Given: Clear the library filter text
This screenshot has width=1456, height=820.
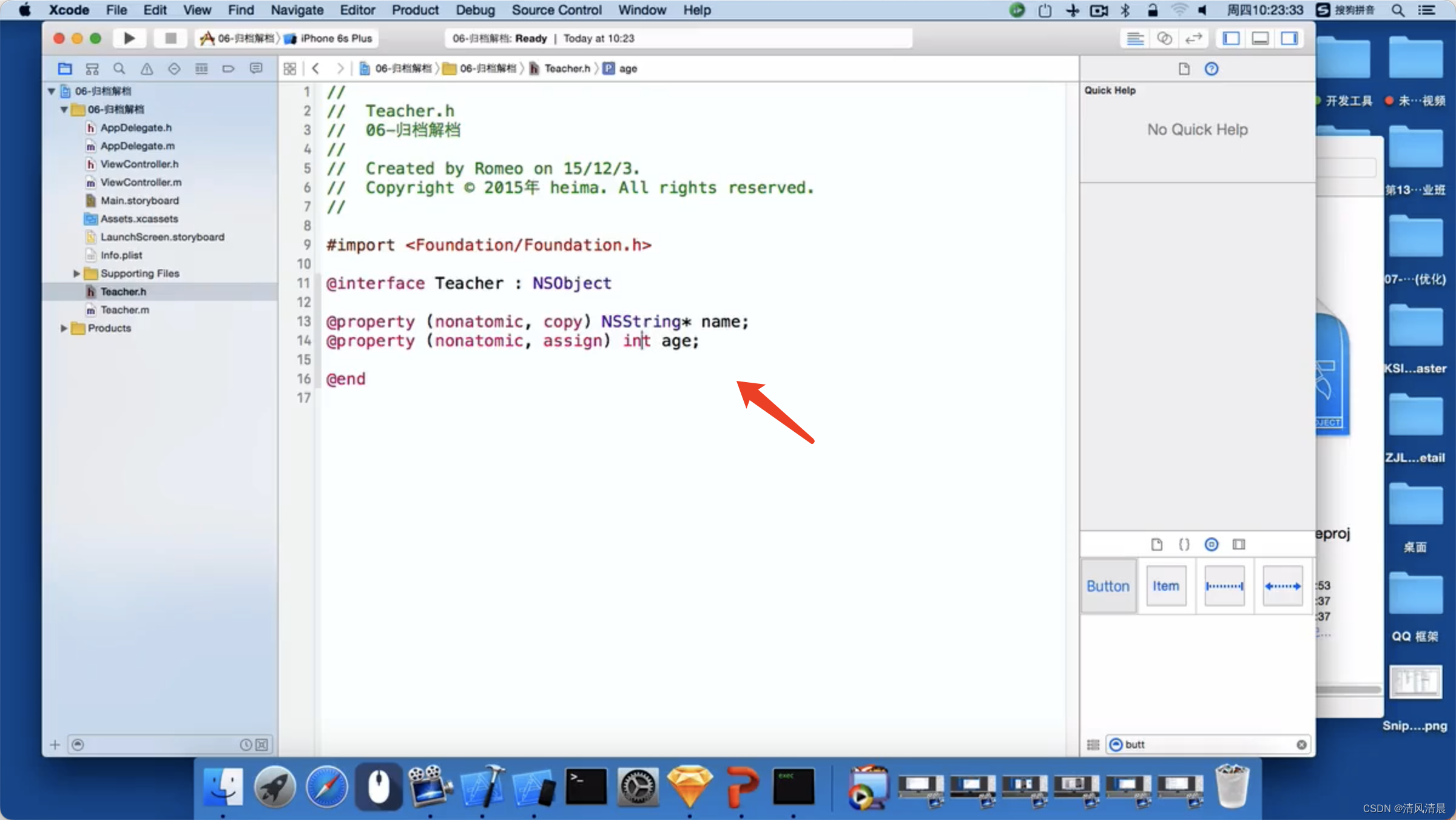Looking at the screenshot, I should coord(1301,745).
